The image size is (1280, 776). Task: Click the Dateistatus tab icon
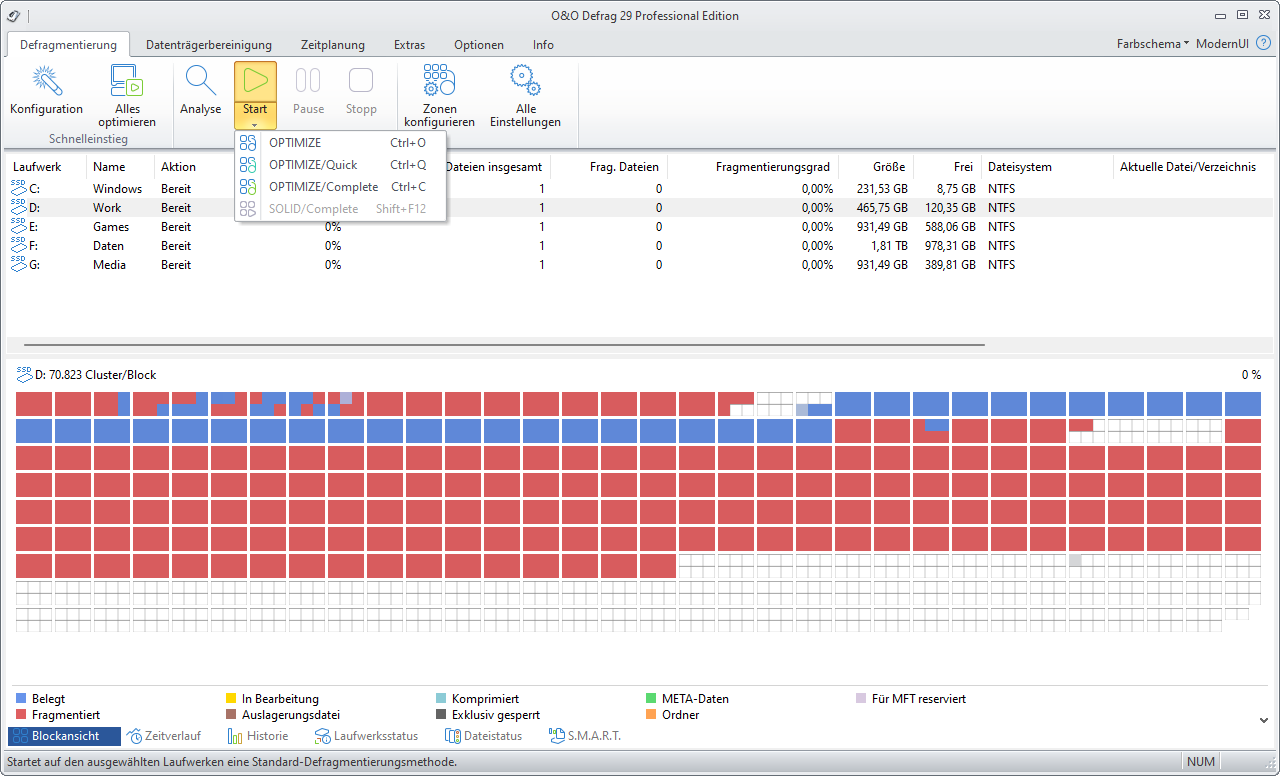[452, 736]
